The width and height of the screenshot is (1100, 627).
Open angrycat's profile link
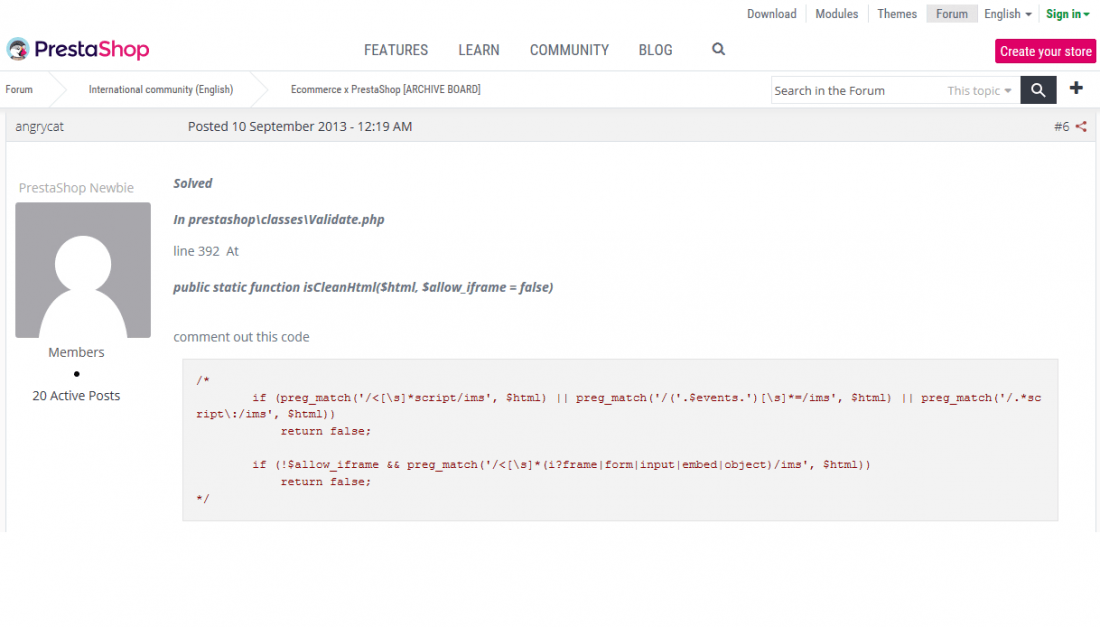tap(39, 127)
